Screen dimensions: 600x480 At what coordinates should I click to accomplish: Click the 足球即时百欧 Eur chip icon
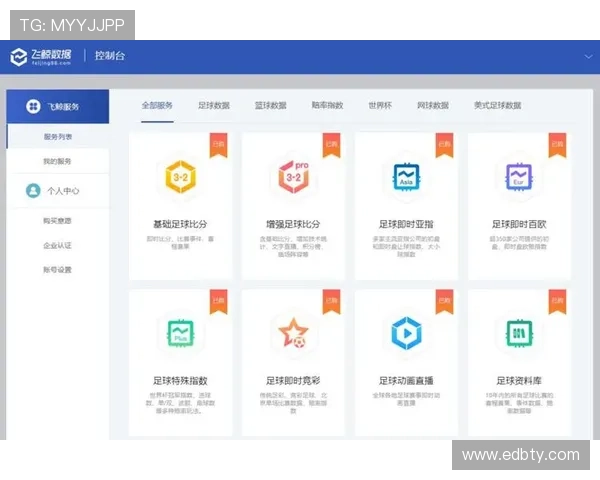(x=518, y=178)
